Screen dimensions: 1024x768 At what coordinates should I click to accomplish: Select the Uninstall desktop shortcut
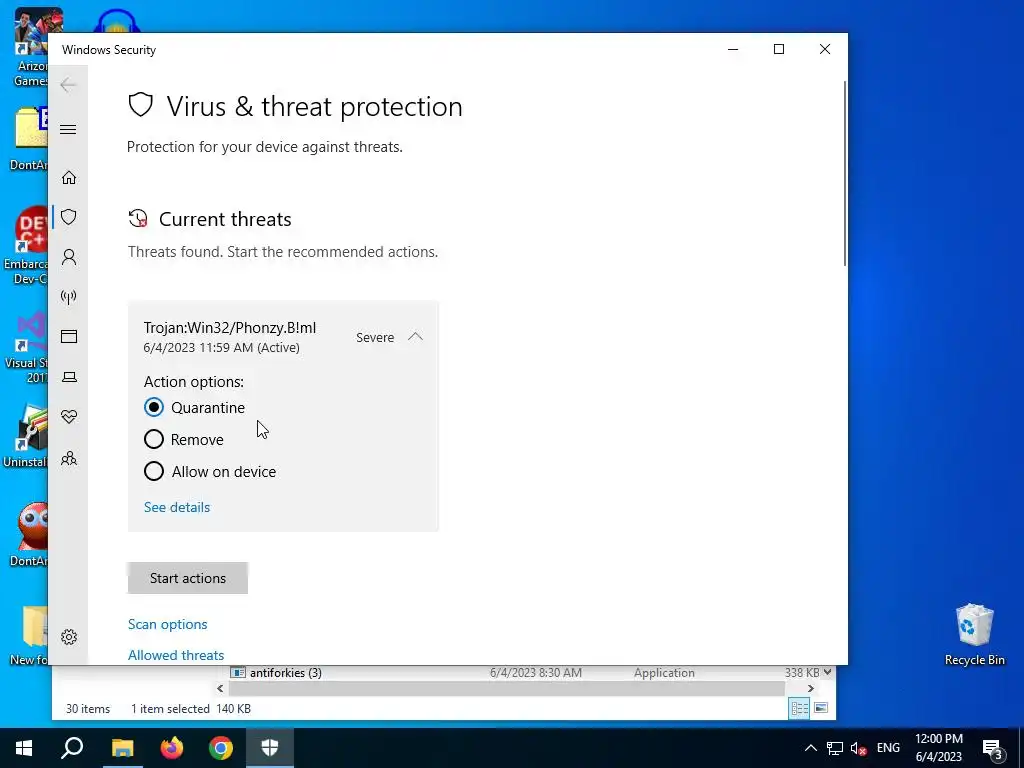(x=25, y=436)
